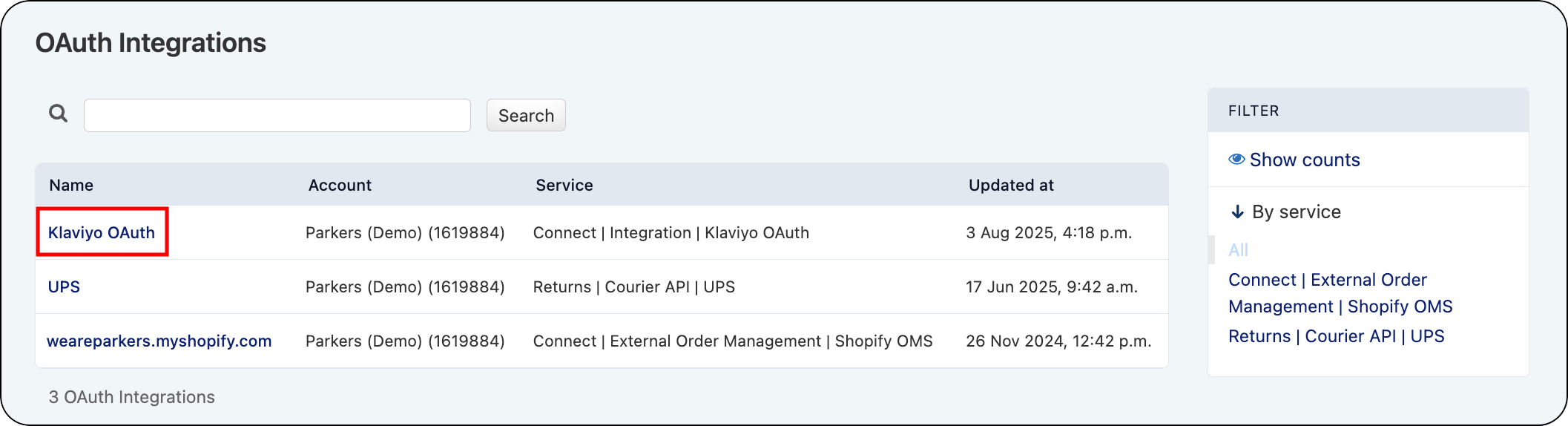Image resolution: width=1568 pixels, height=426 pixels.
Task: Select the All service filter
Action: click(x=1238, y=250)
